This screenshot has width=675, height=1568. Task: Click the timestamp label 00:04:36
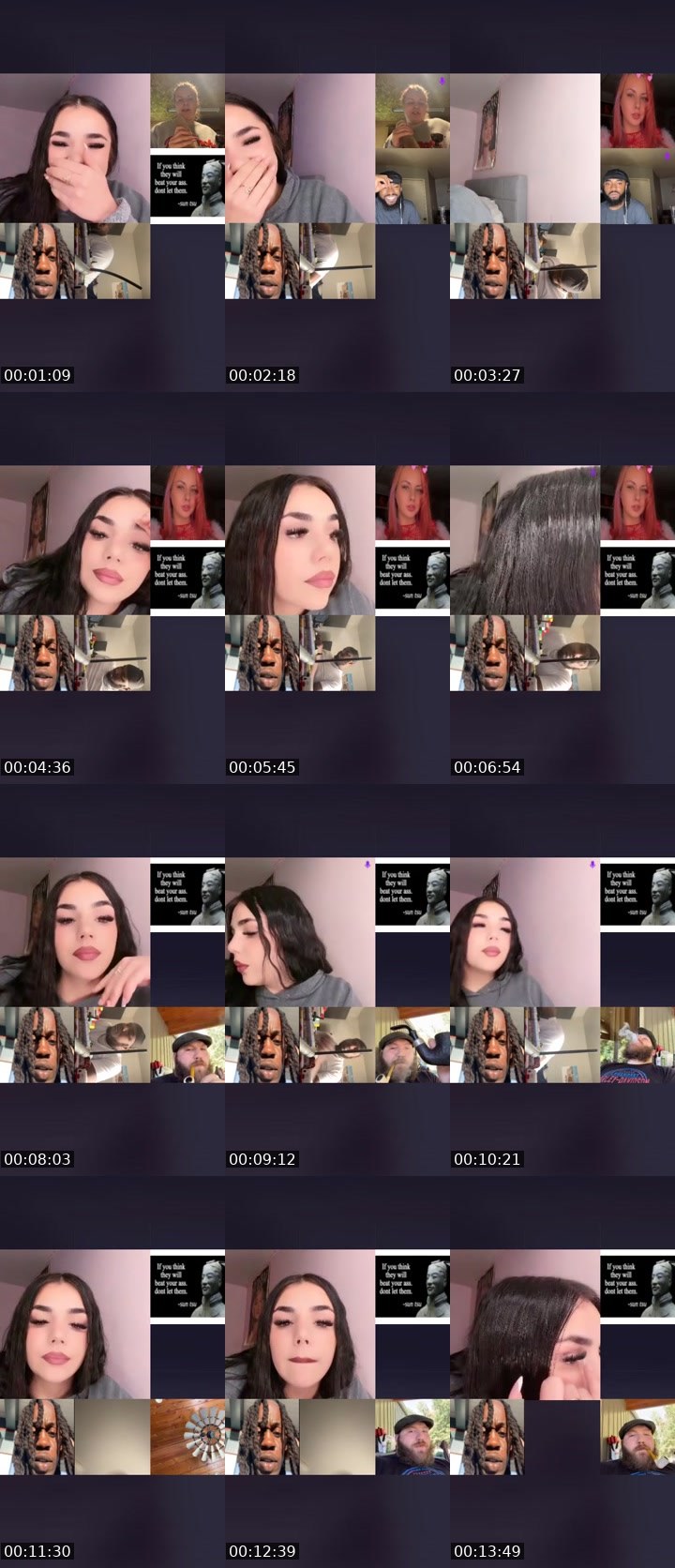click(37, 767)
